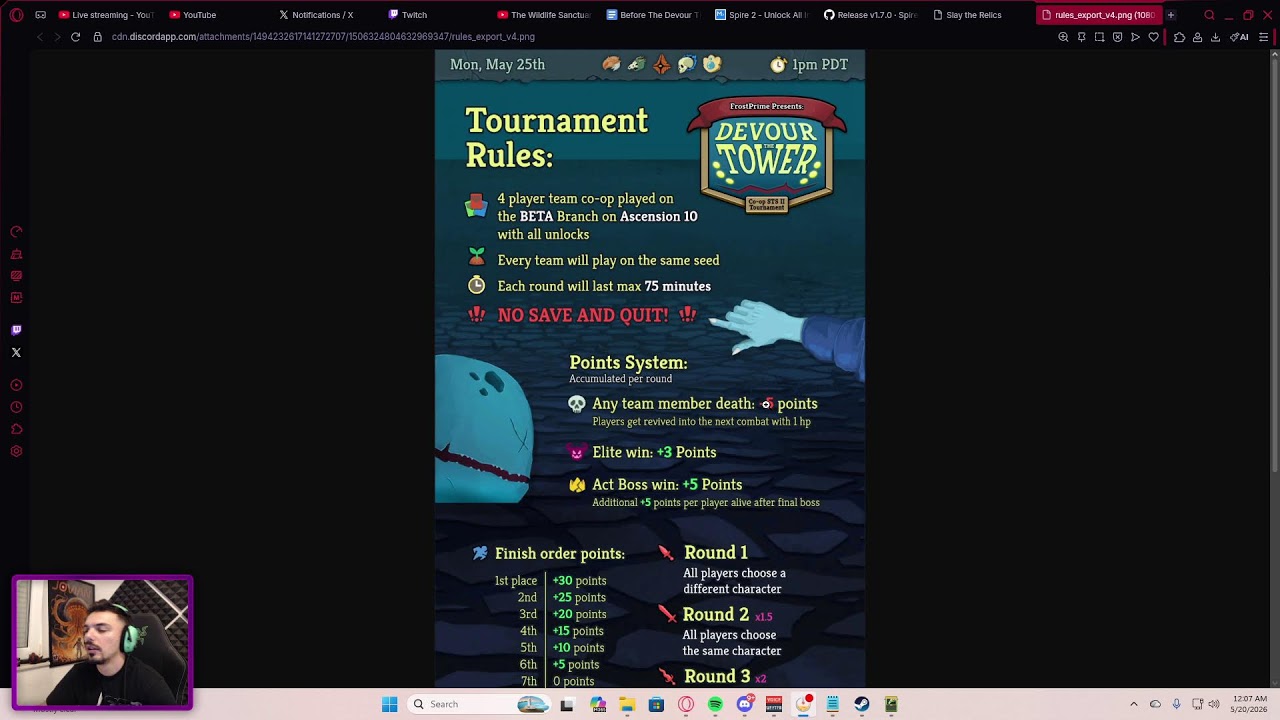The height and width of the screenshot is (720, 1280).
Task: Click the '1st place' row label
Action: [515, 580]
